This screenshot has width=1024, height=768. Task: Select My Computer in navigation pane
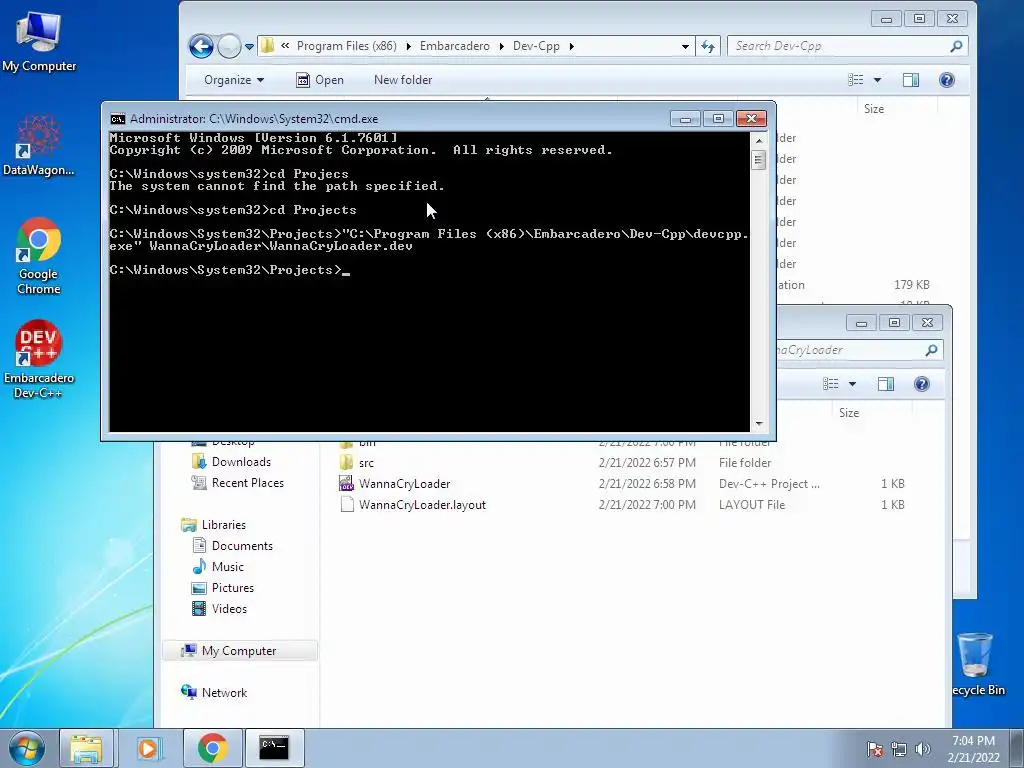[x=239, y=651]
